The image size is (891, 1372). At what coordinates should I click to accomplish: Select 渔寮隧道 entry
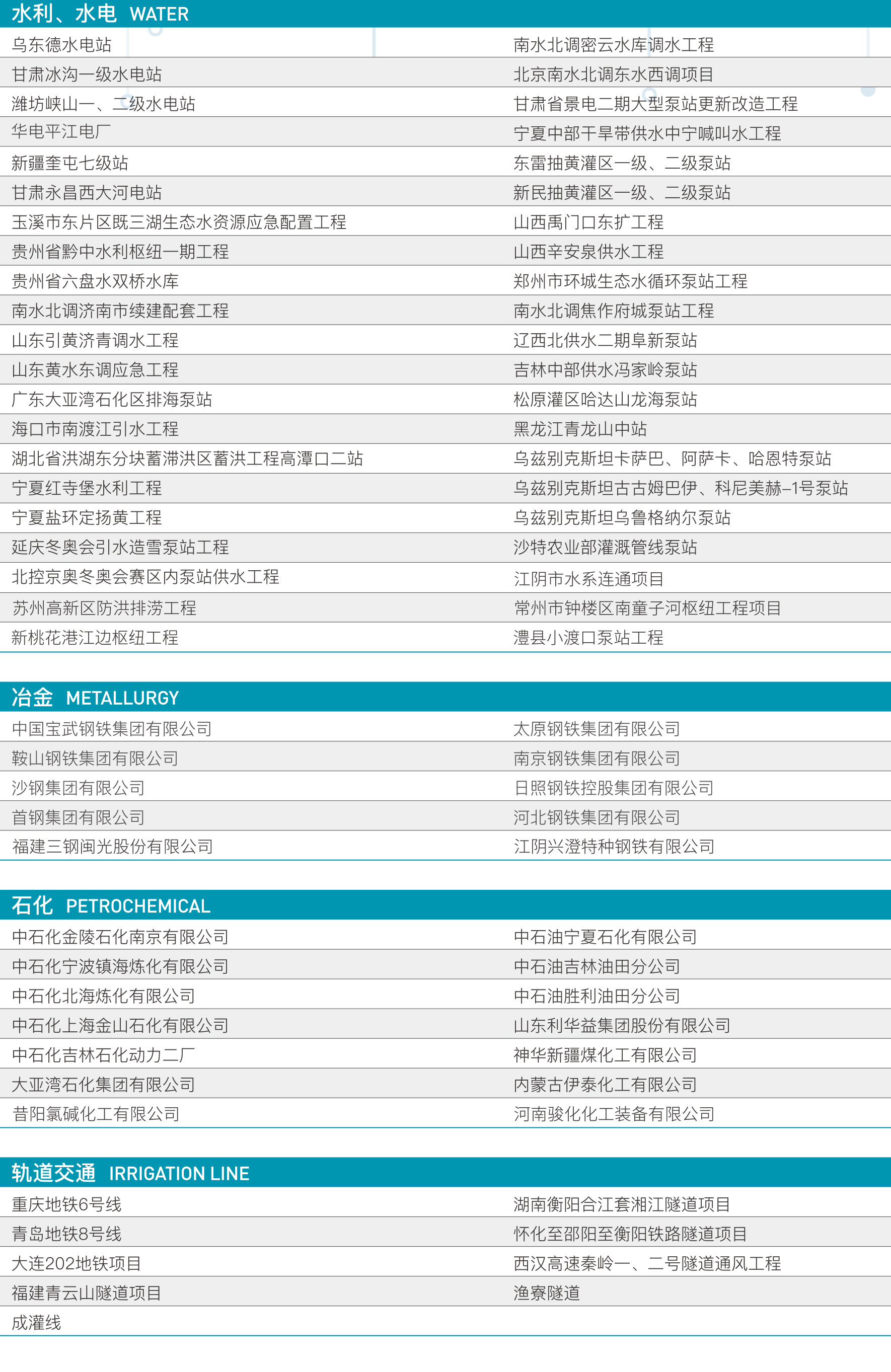tap(547, 1292)
